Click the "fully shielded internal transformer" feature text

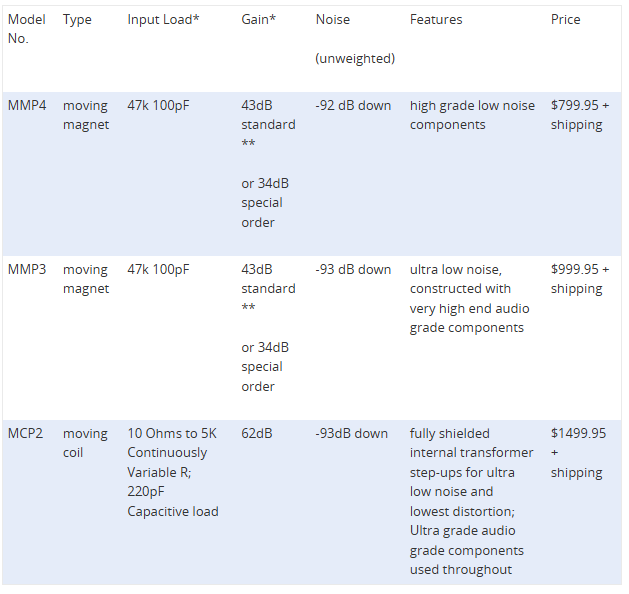click(466, 443)
